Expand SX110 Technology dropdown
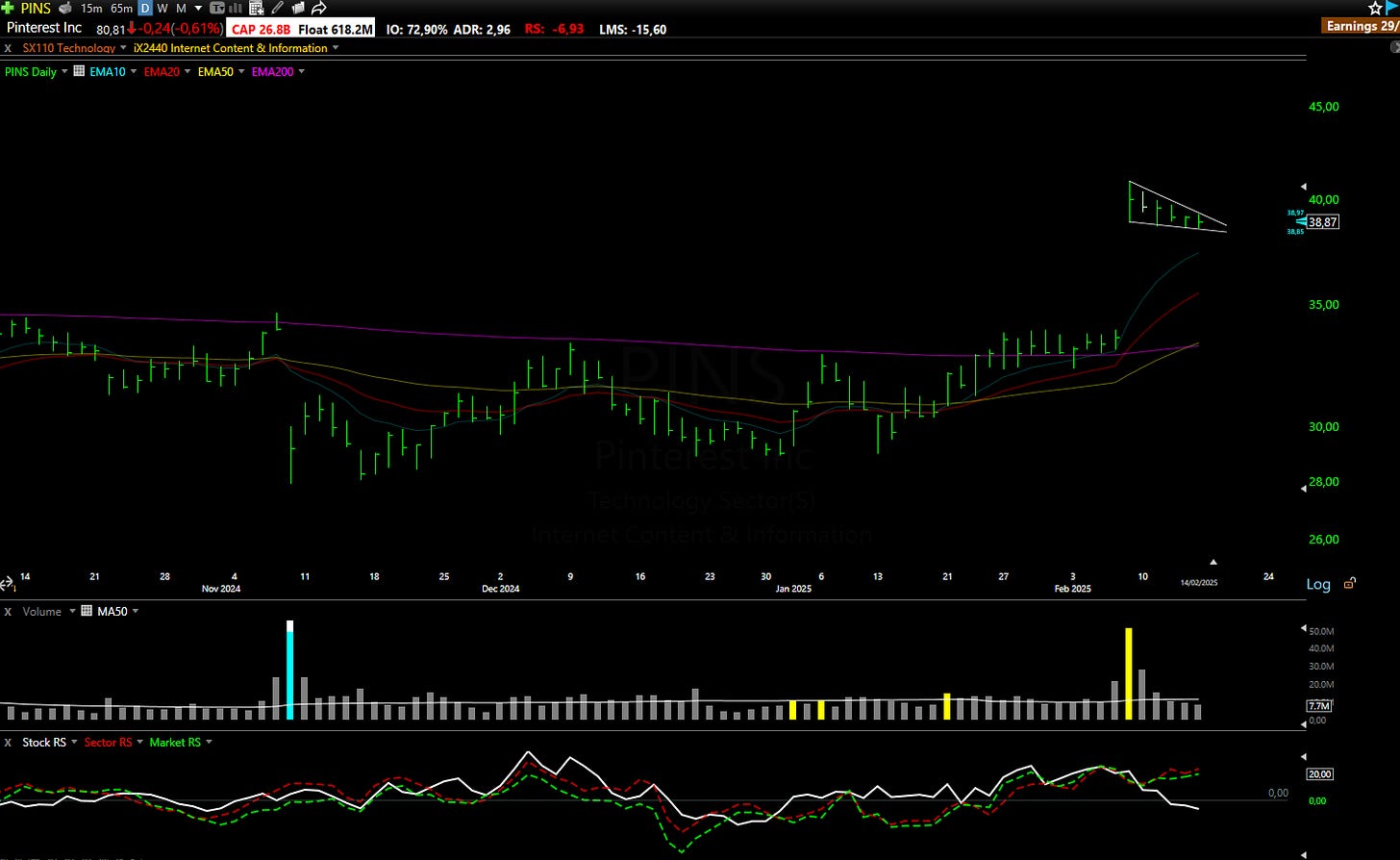 [124, 48]
